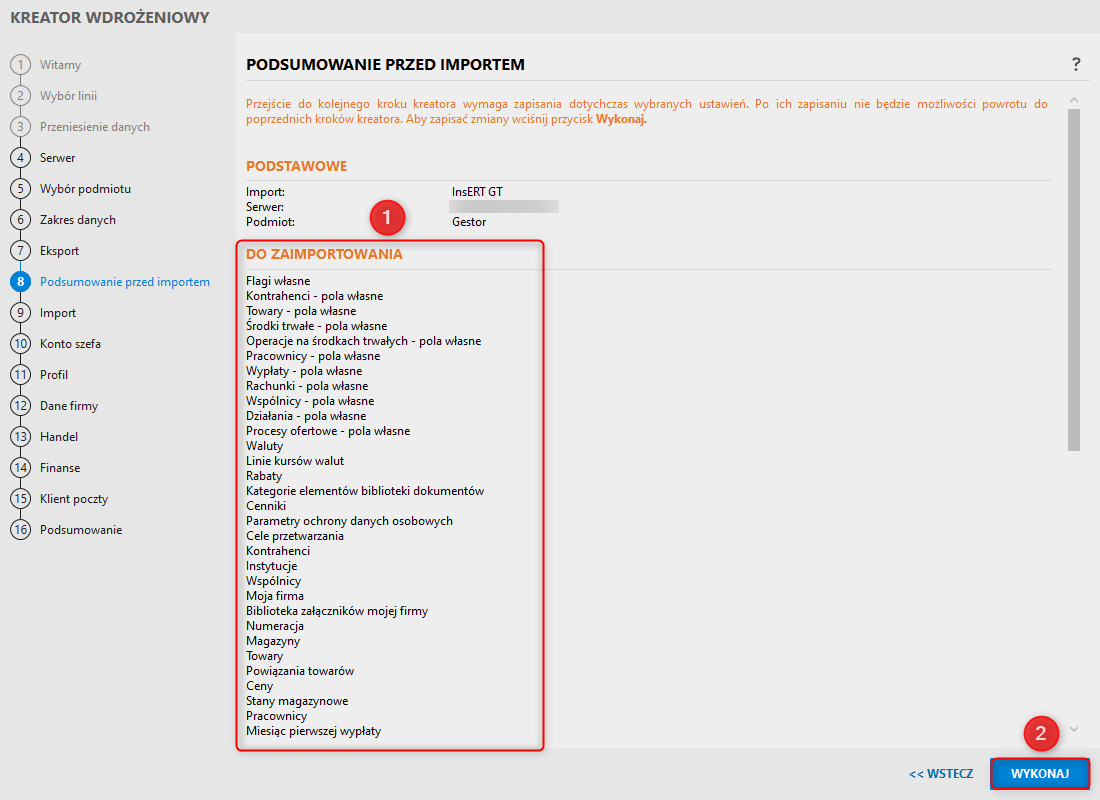Click the vertical scrollbar thumb
Viewport: 1100px width, 800px height.
[x=1073, y=280]
